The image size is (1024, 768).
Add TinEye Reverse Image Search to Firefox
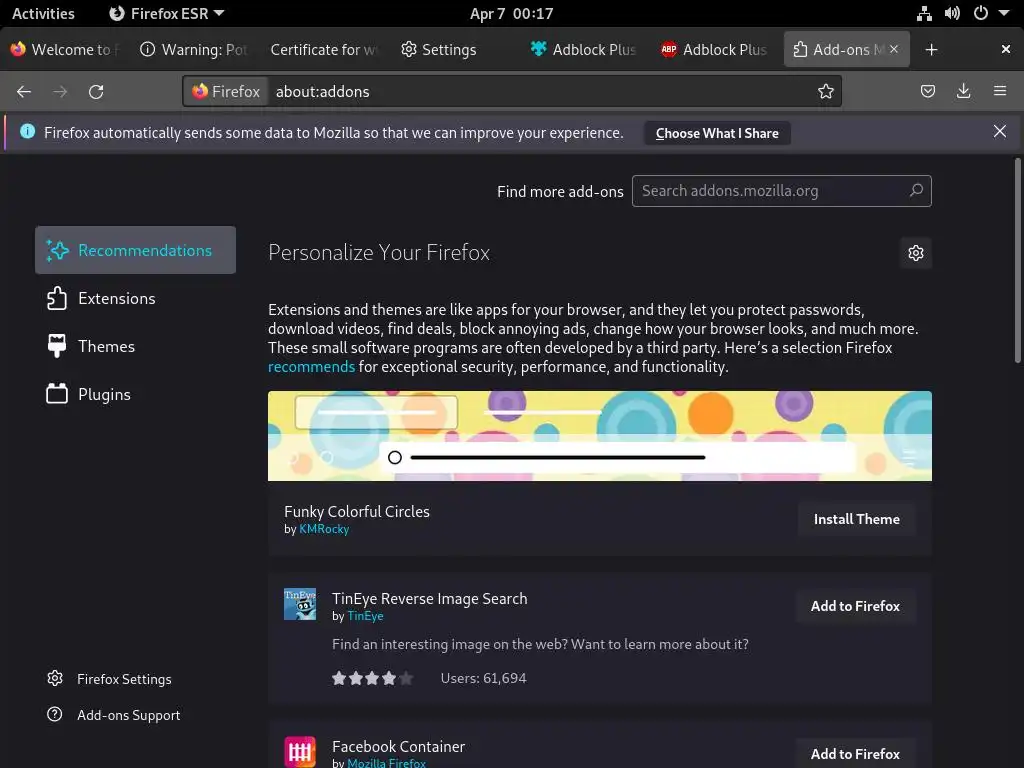(855, 606)
